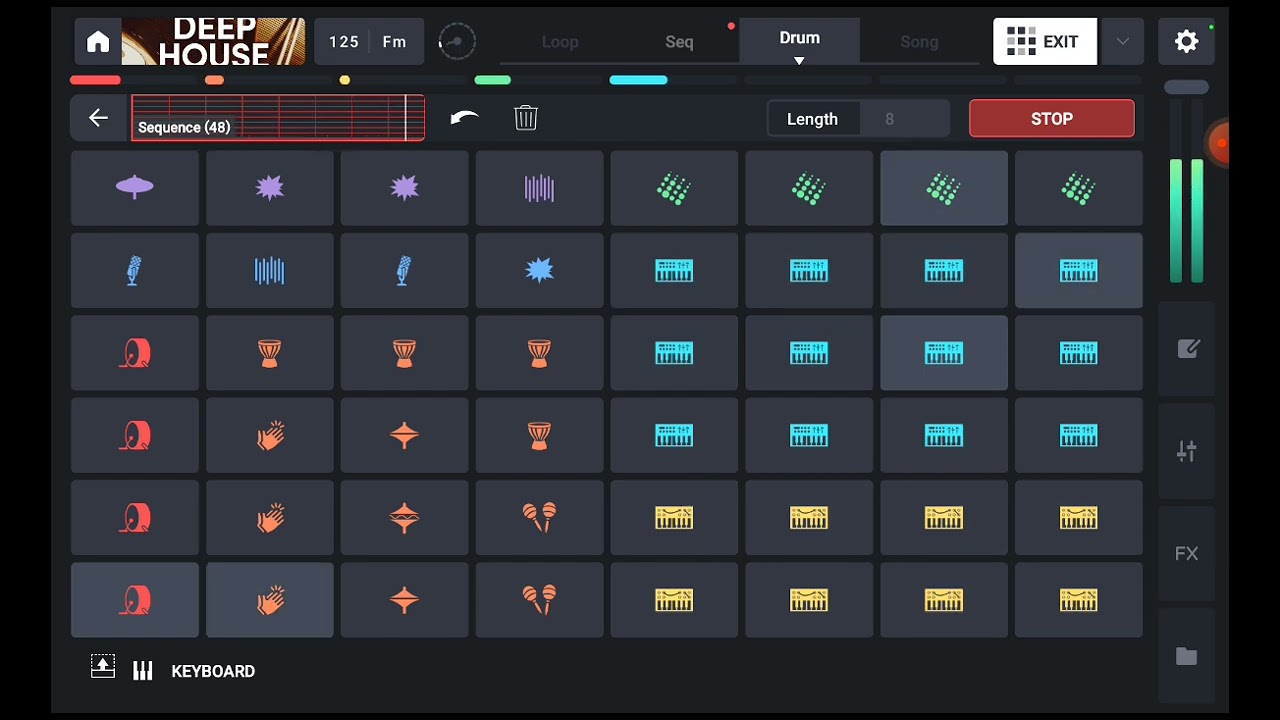The height and width of the screenshot is (720, 1280).
Task: Tap the microphone pad below the cymbal pad
Action: click(x=135, y=270)
